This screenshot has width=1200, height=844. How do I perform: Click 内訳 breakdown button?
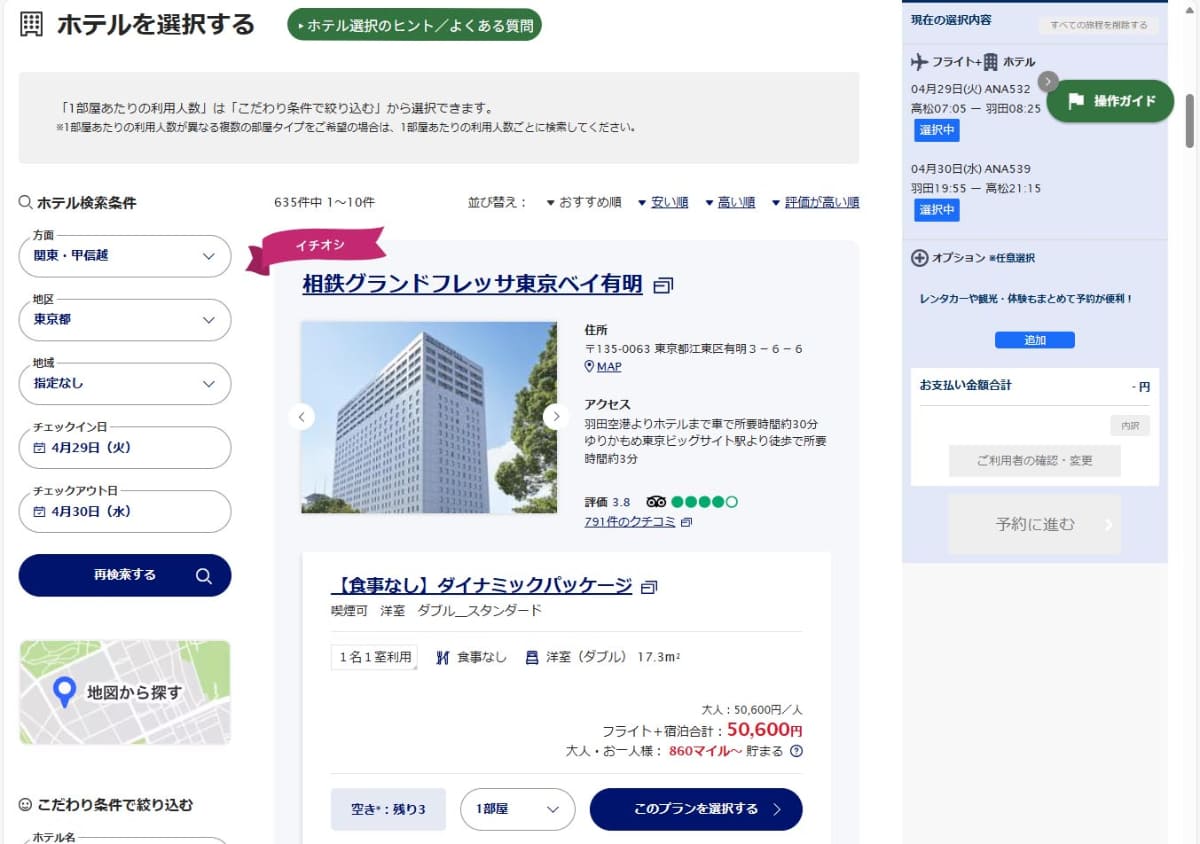coord(1130,425)
